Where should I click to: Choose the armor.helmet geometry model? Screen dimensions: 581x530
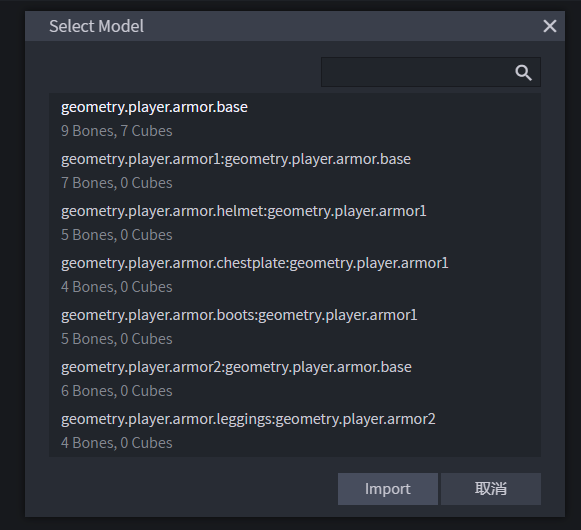click(295, 223)
